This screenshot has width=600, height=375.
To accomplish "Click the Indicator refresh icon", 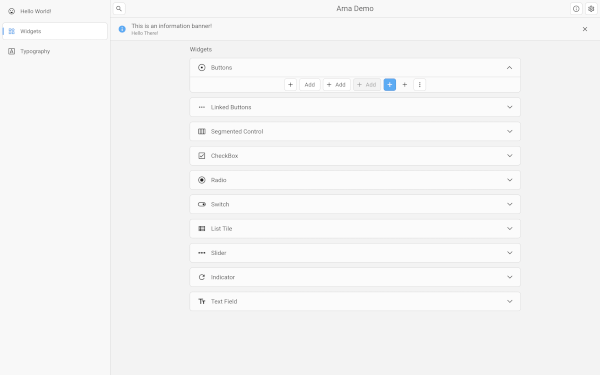I will 202,277.
